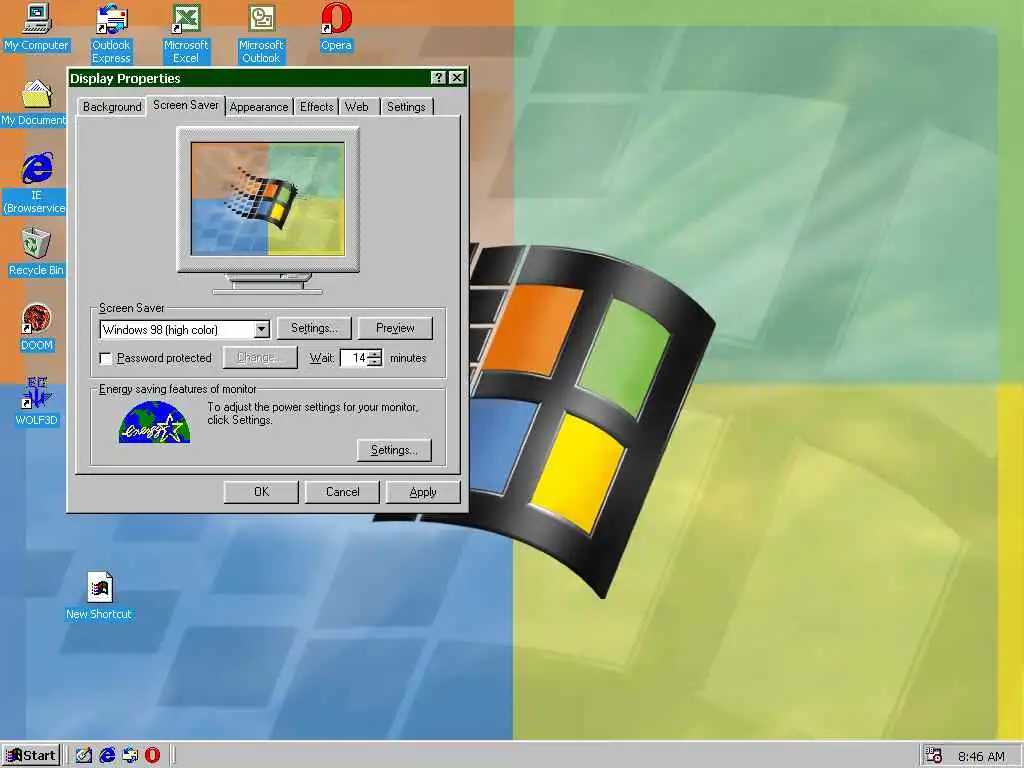Decrease the Wait minutes value
Screen dimensions: 1024x768
[x=375, y=362]
